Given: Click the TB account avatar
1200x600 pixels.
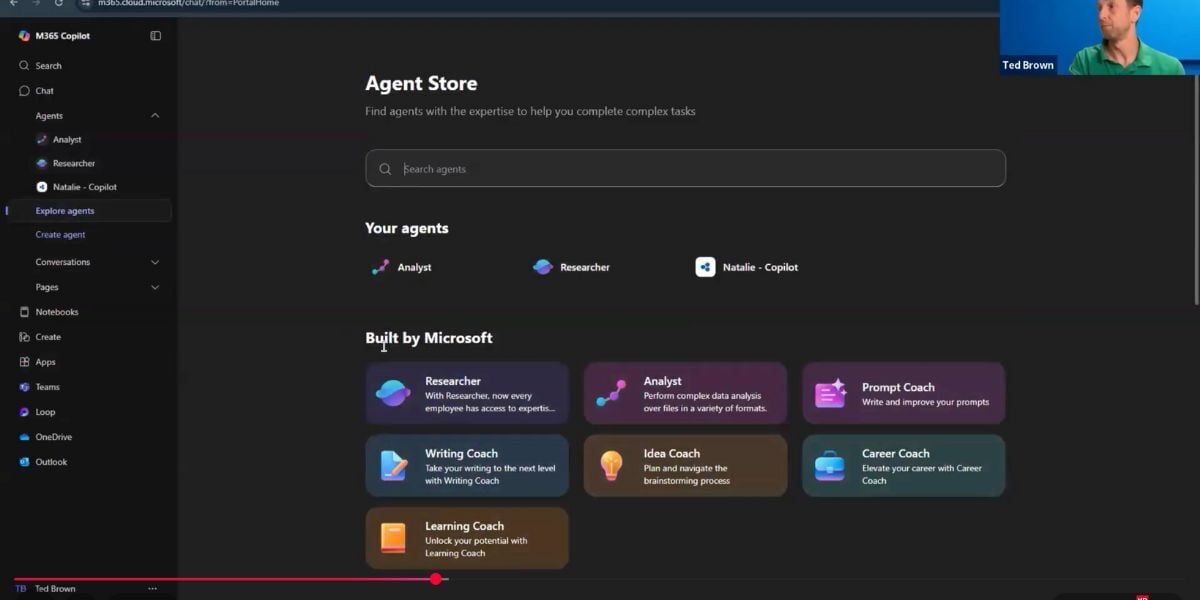Looking at the screenshot, I should (x=21, y=589).
